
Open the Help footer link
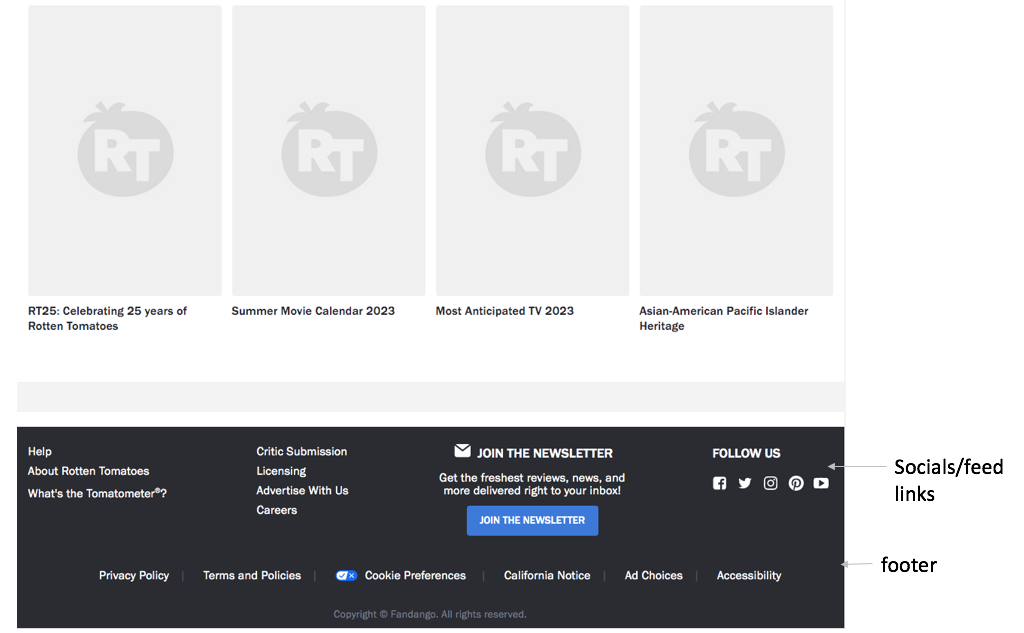point(40,451)
